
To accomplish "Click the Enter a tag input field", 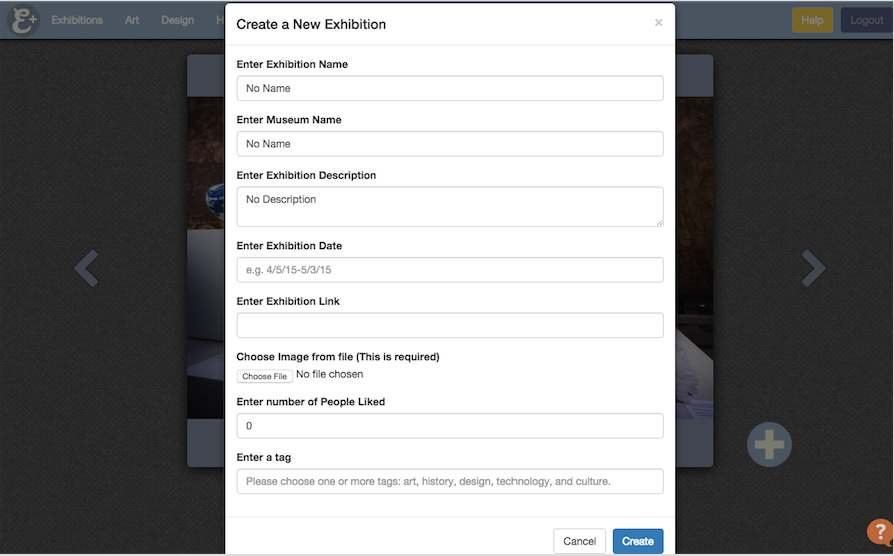I will coord(450,481).
